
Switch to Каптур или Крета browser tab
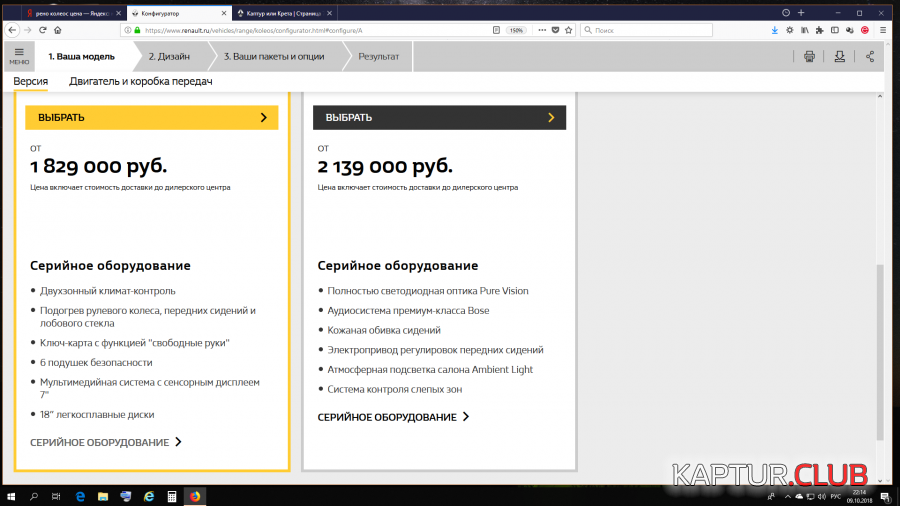point(284,13)
